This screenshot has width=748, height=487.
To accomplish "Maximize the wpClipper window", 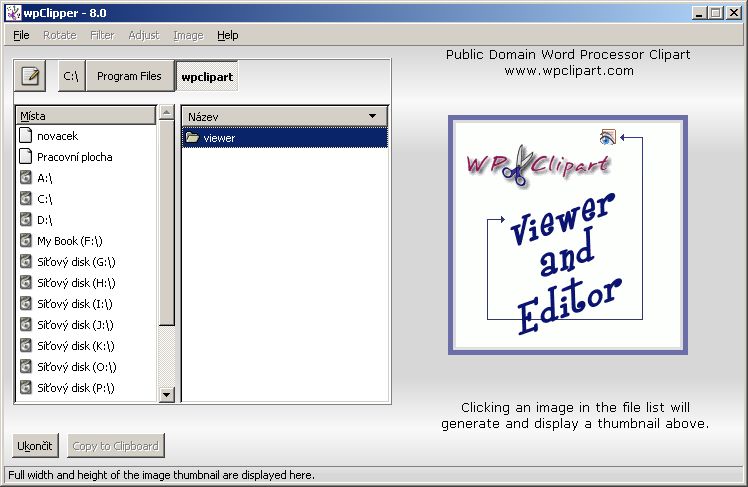I will pyautogui.click(x=716, y=13).
